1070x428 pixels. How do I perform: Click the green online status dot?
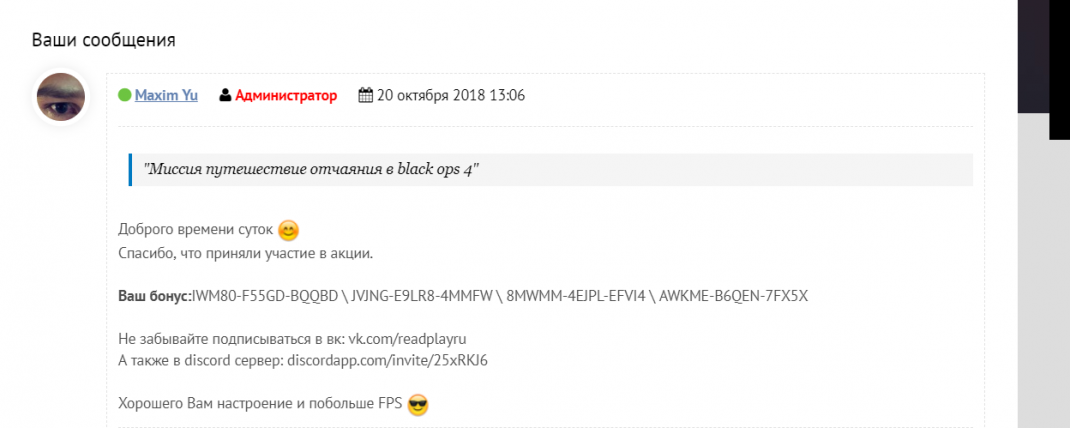click(124, 96)
